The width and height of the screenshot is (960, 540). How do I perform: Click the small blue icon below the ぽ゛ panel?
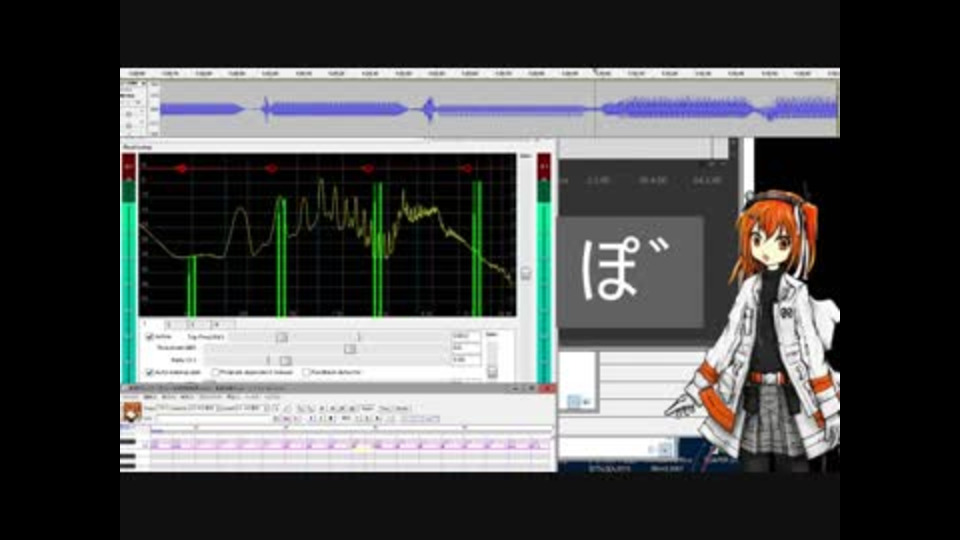574,402
